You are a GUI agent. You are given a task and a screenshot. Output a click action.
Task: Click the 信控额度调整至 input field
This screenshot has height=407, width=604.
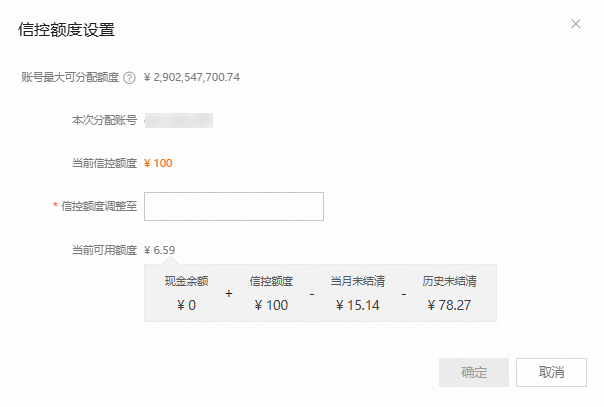click(234, 206)
